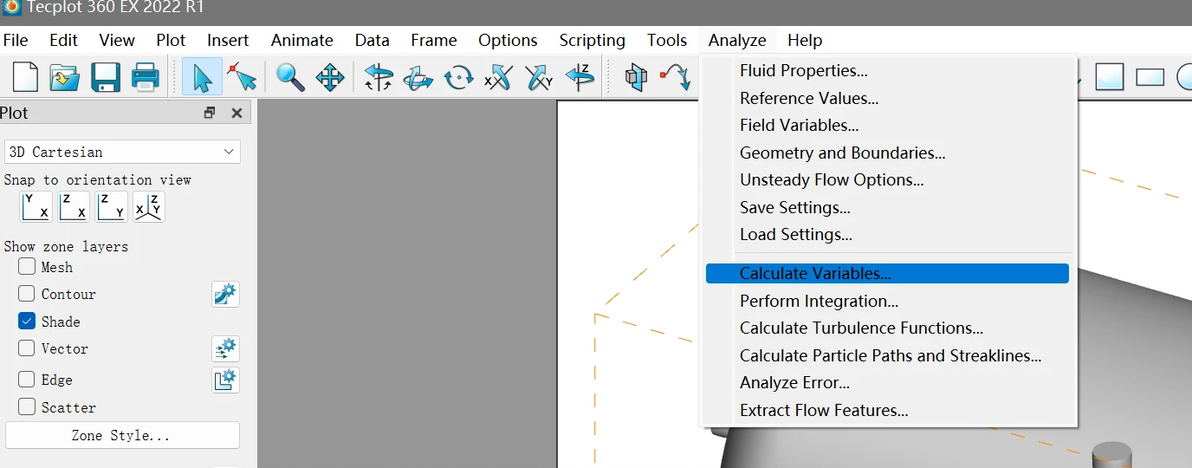The width and height of the screenshot is (1192, 468).
Task: Click the Save Layout floppy disk icon
Action: tap(106, 77)
